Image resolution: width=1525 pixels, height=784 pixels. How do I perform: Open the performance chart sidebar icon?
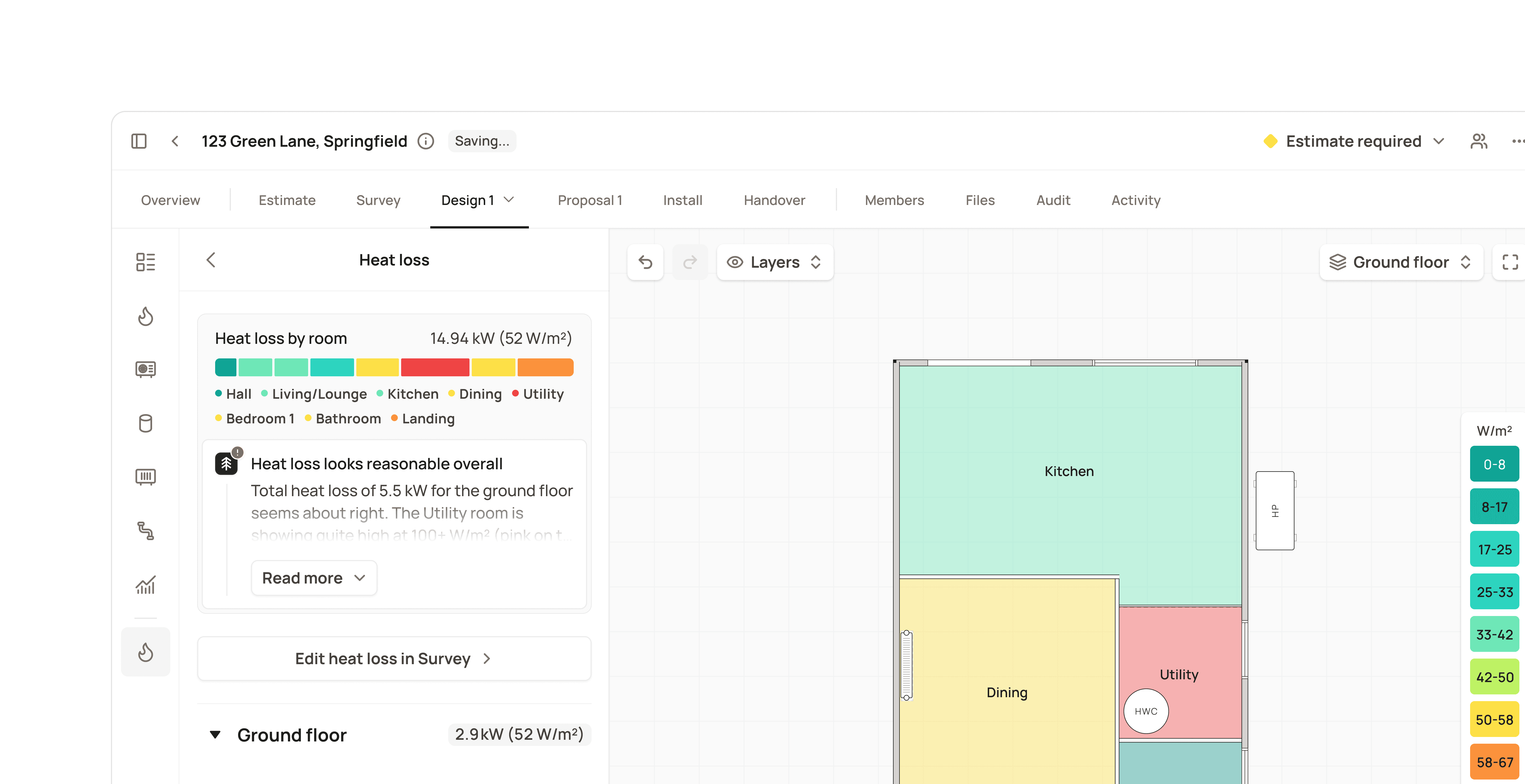pos(146,585)
